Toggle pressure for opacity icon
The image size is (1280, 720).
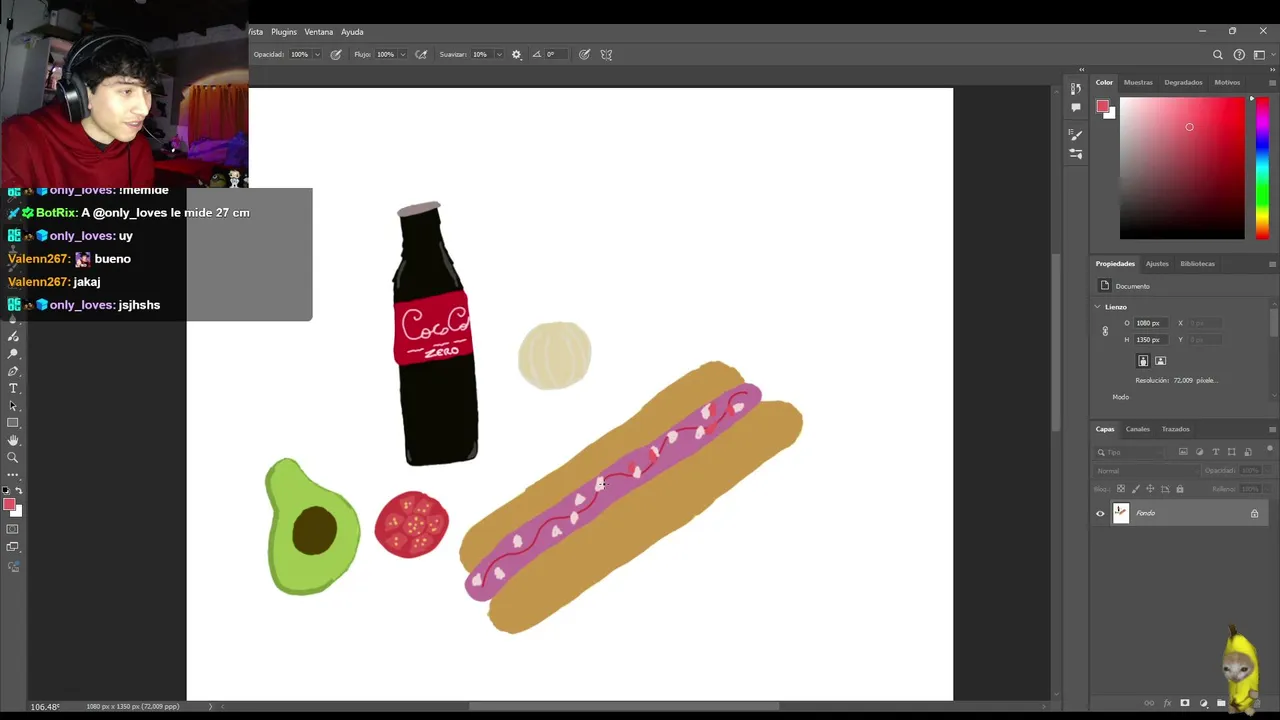tap(336, 54)
